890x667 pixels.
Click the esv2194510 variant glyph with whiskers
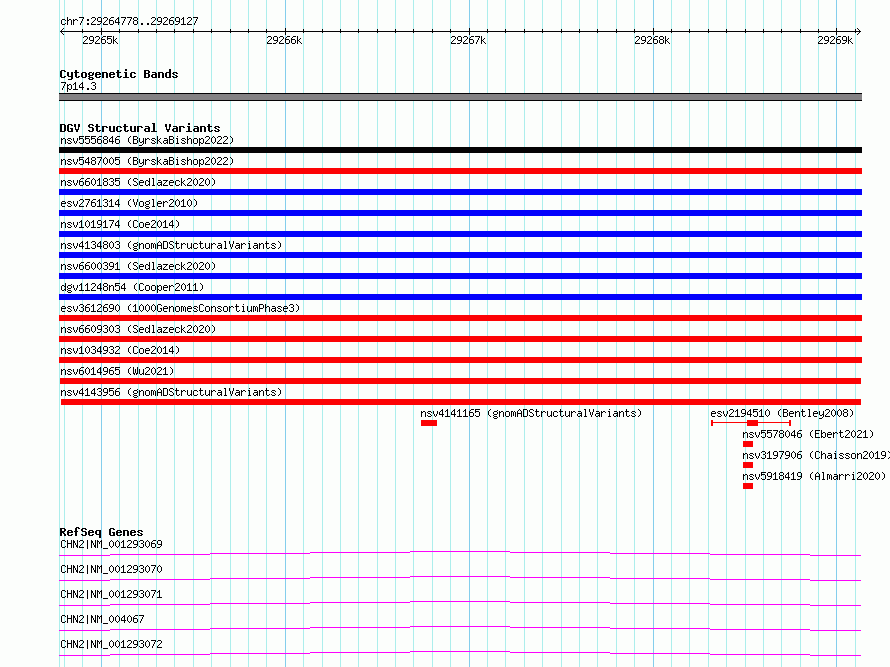751,423
